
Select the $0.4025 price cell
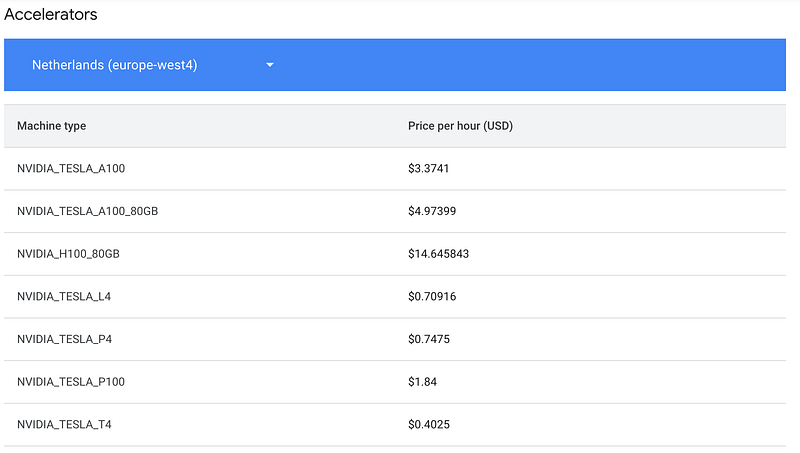[429, 425]
